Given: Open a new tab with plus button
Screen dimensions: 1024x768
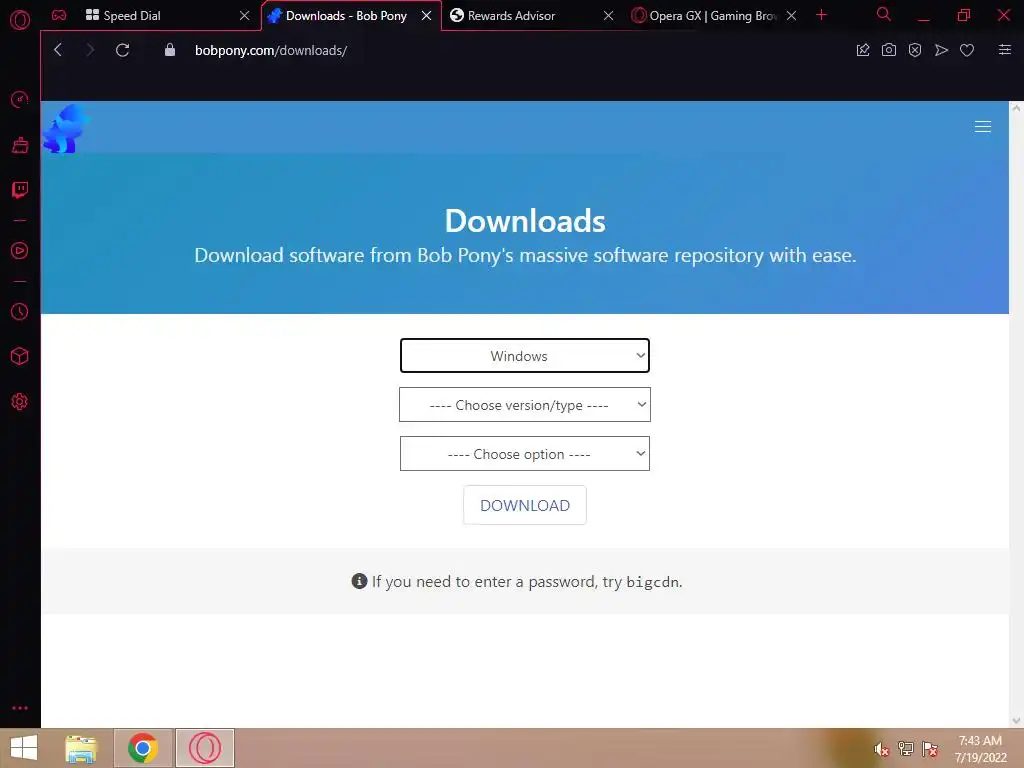Looking at the screenshot, I should 822,15.
